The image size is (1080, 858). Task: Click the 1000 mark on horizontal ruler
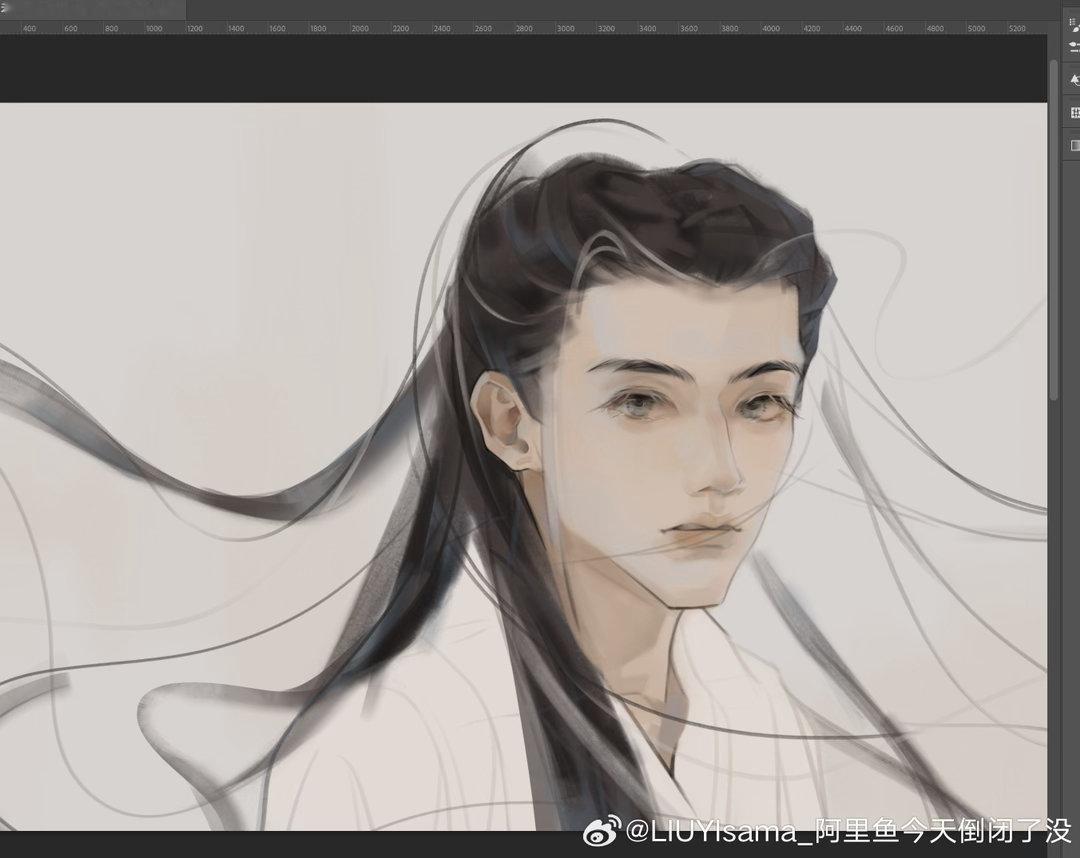(154, 28)
